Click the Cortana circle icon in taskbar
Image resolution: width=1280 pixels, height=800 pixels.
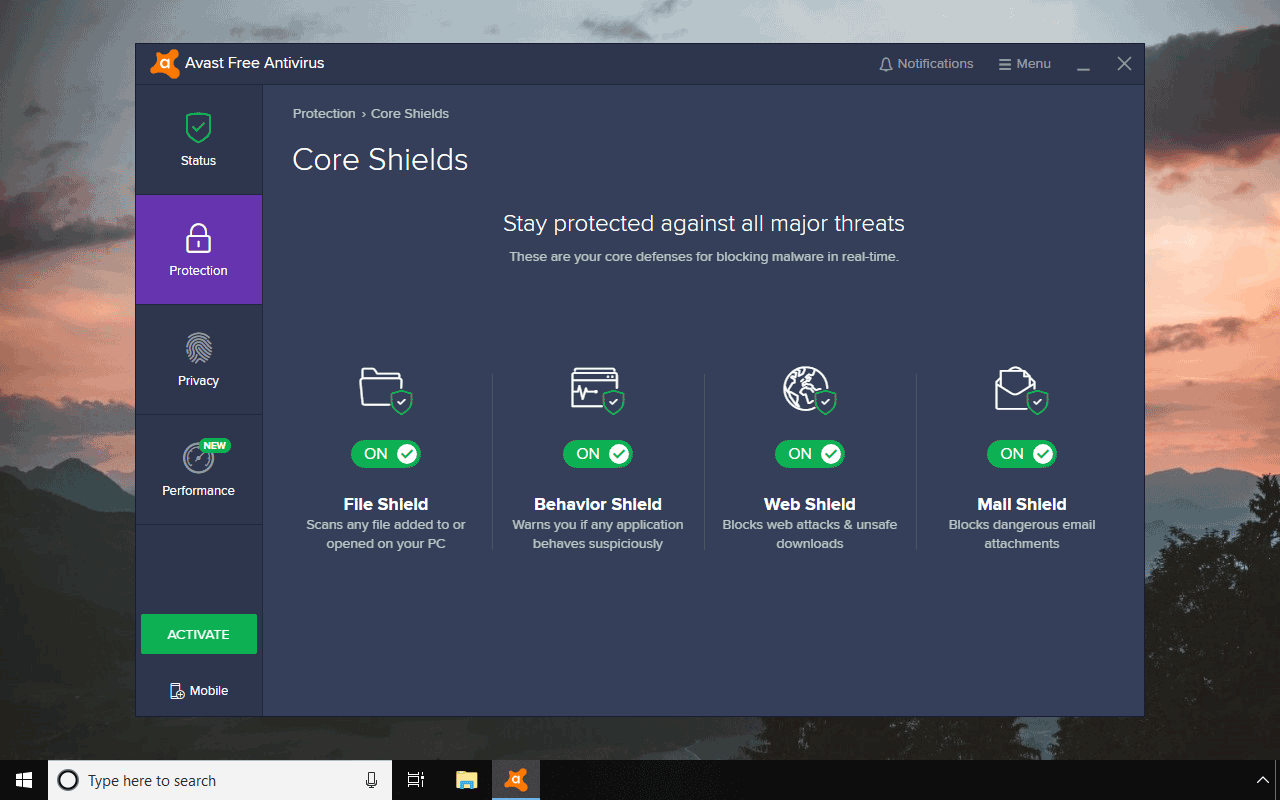click(68, 780)
